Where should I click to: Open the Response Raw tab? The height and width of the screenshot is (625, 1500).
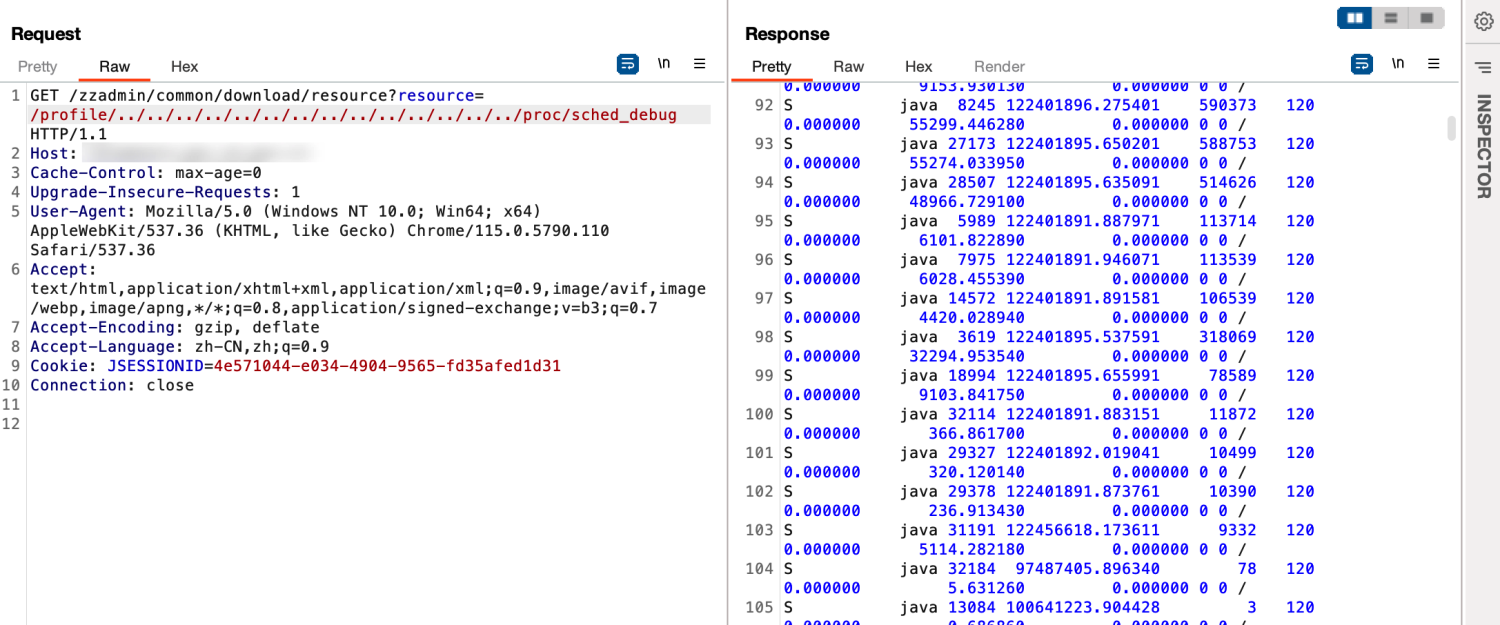848,67
